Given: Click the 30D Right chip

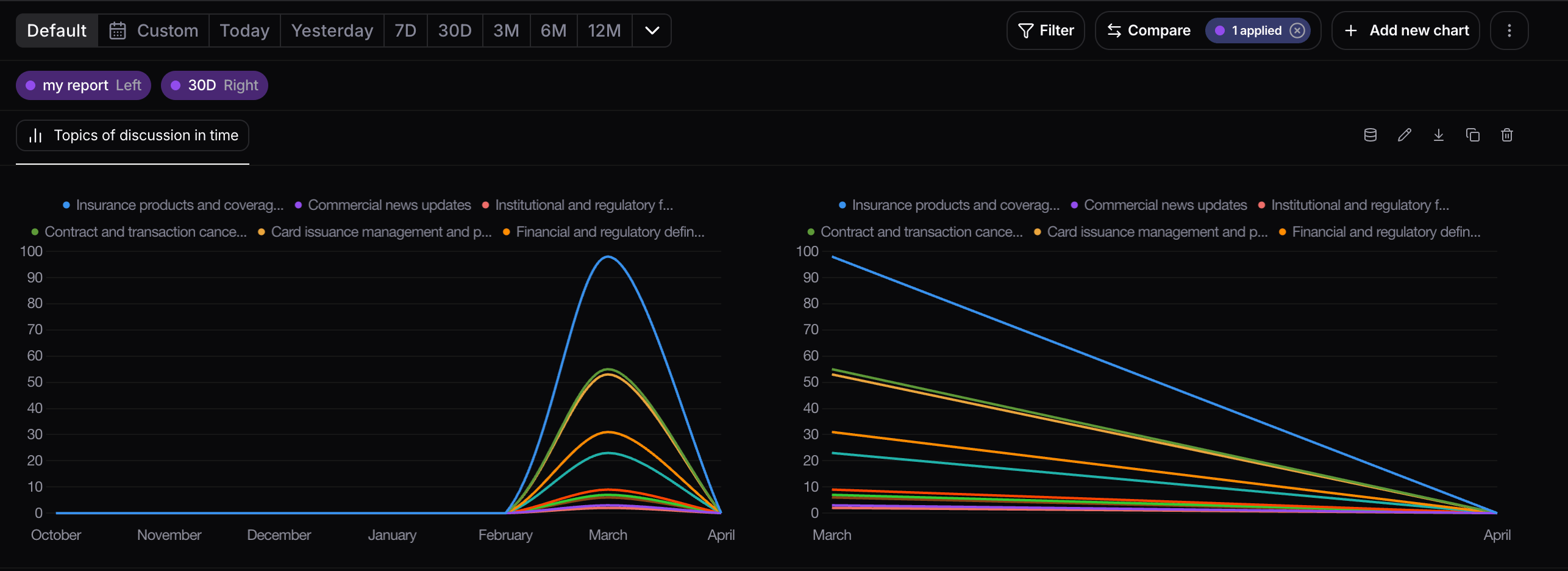Looking at the screenshot, I should [x=215, y=85].
